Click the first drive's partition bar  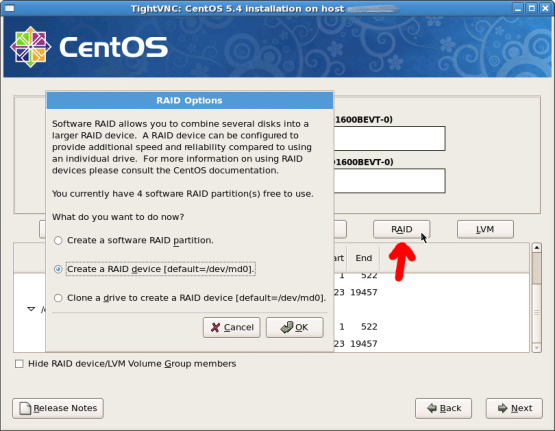pos(389,138)
